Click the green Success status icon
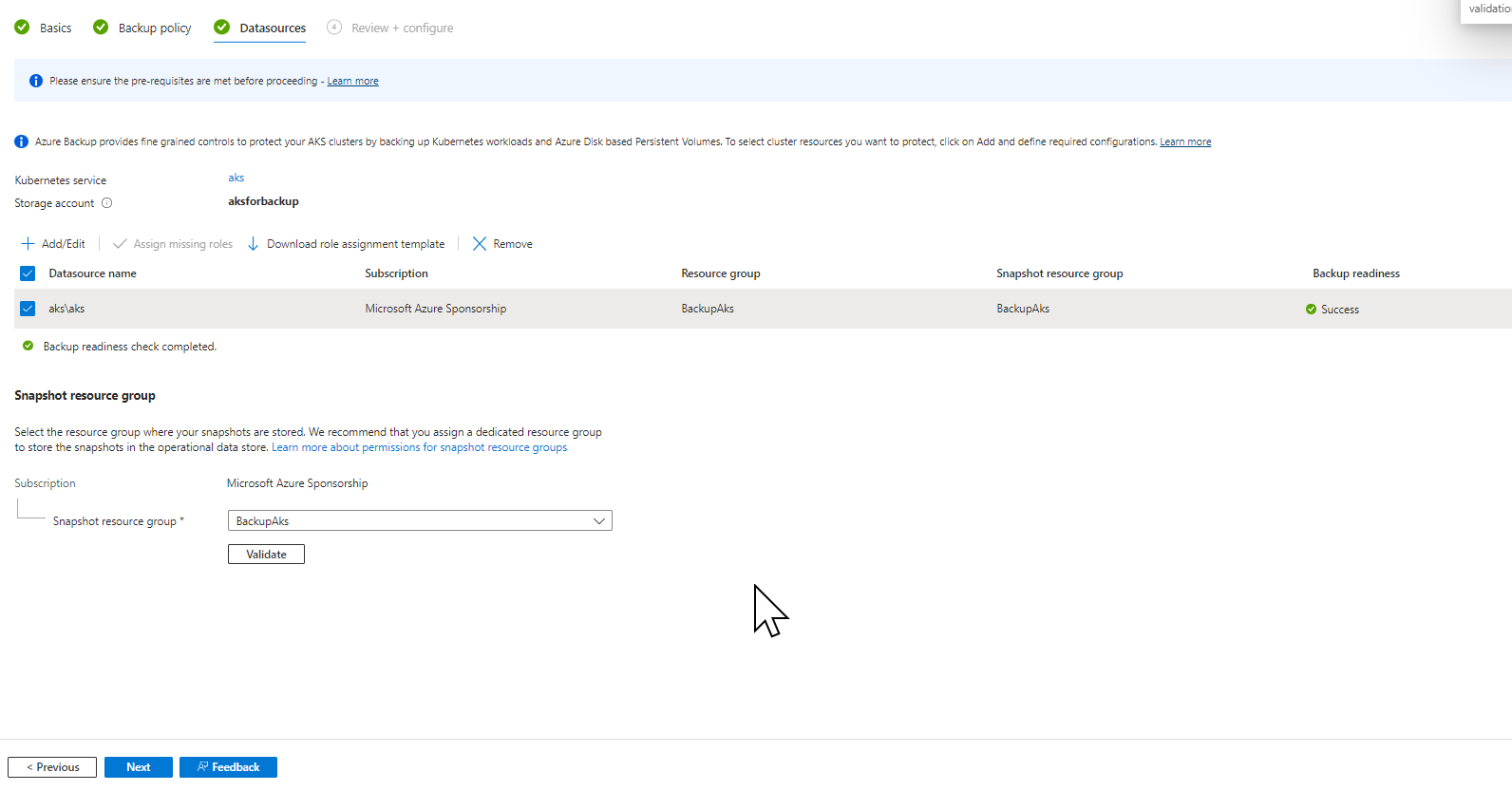The image size is (1512, 791). click(1311, 310)
